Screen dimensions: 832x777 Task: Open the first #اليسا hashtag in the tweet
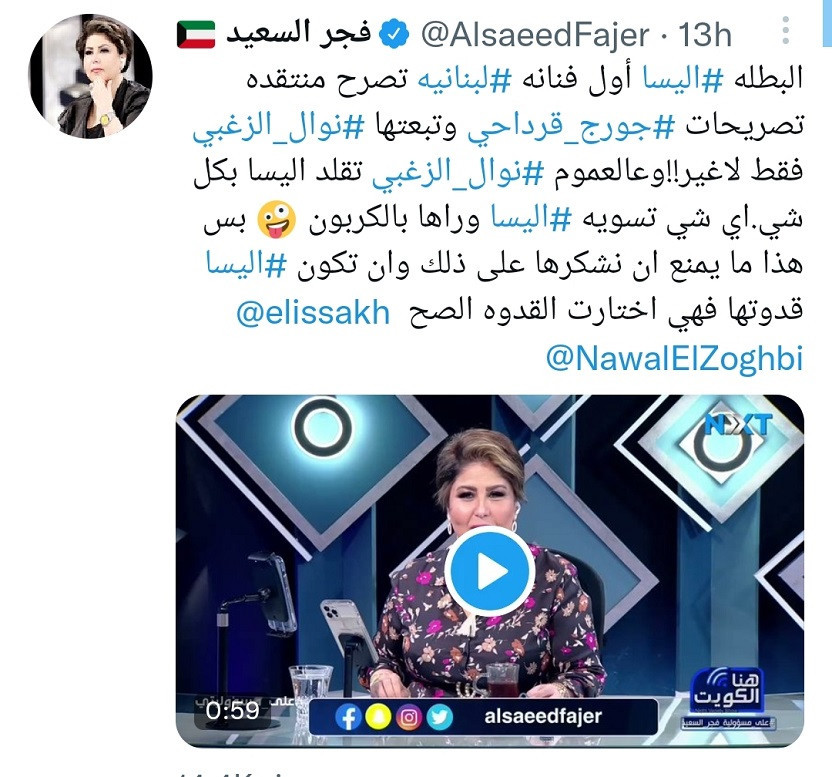(683, 79)
